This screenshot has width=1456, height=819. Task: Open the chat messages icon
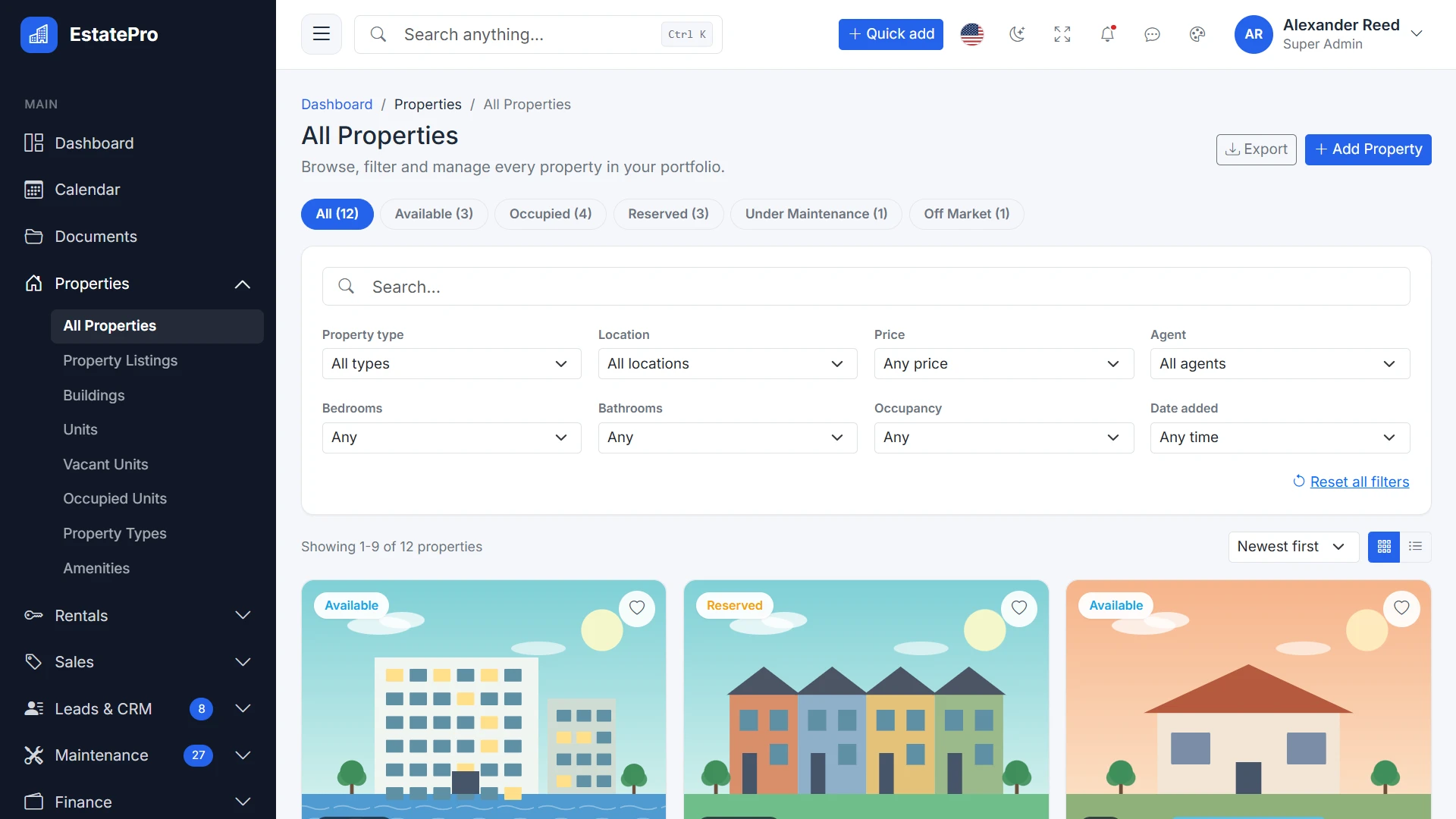point(1152,34)
